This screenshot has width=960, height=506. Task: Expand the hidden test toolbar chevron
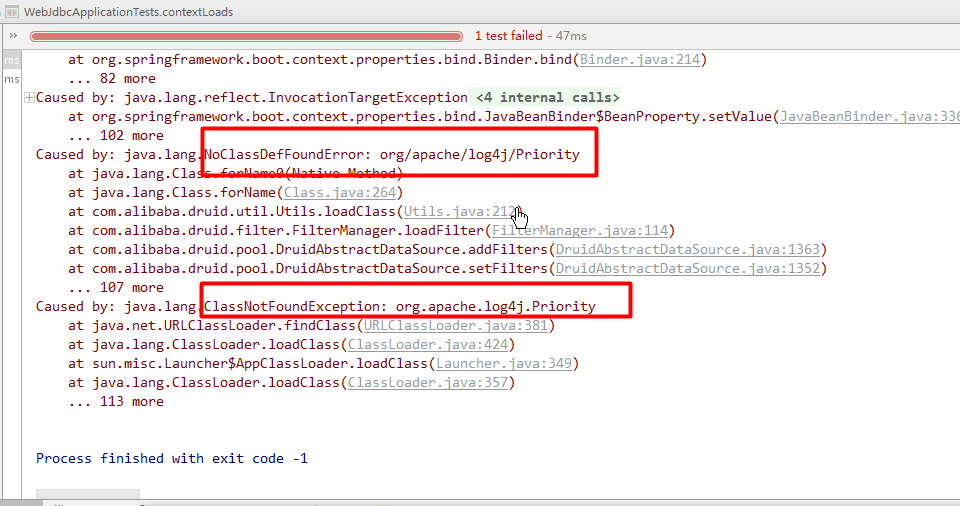[x=13, y=36]
